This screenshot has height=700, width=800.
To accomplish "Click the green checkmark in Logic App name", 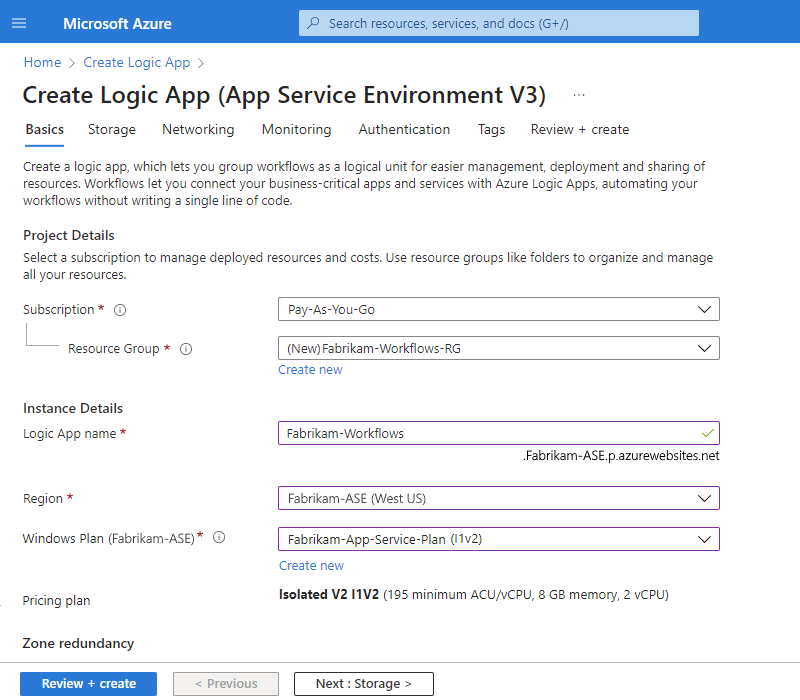I will [x=707, y=433].
